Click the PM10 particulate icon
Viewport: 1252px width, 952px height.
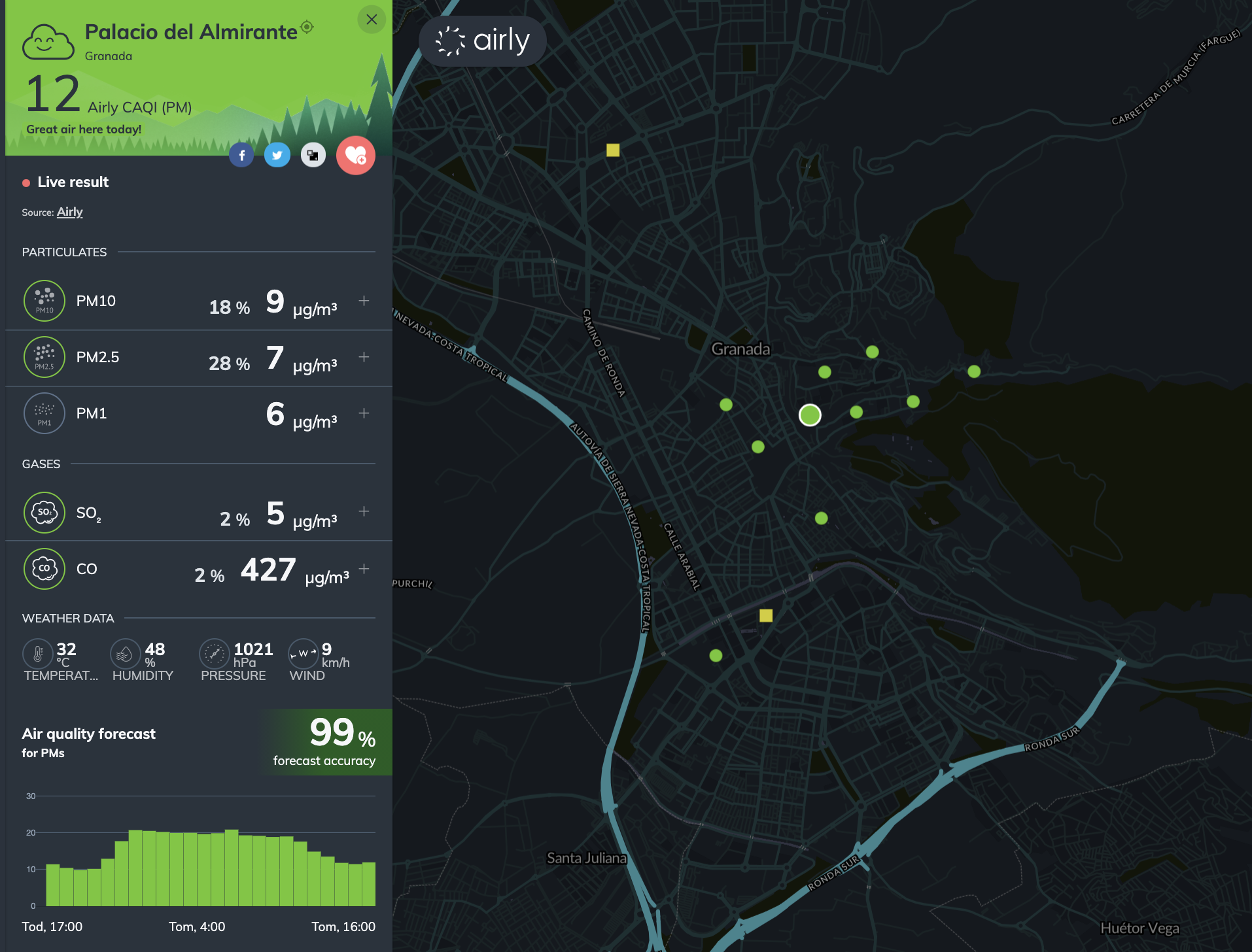tap(44, 301)
